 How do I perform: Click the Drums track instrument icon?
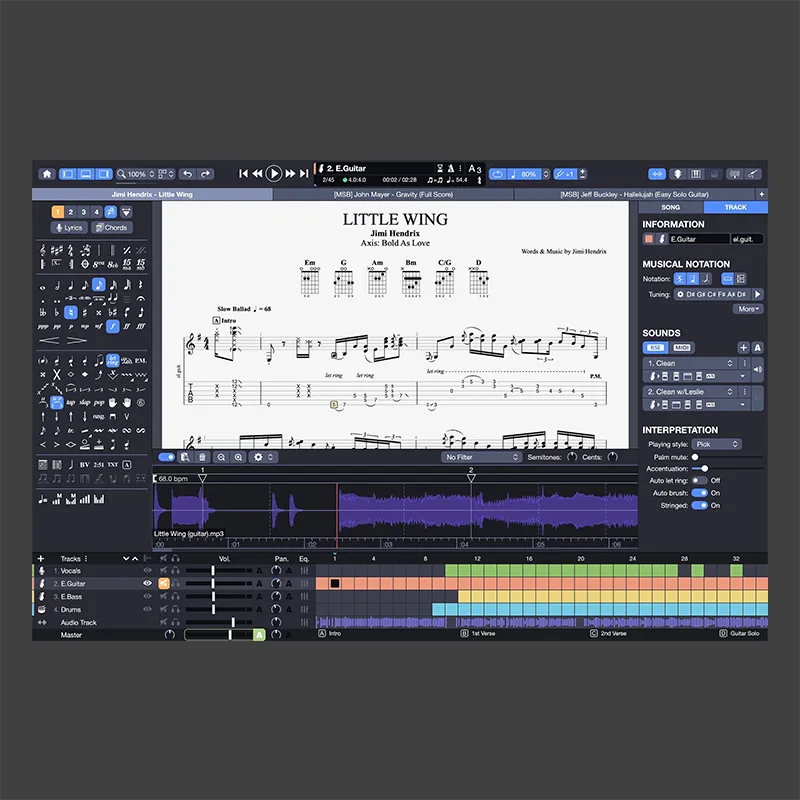point(42,609)
